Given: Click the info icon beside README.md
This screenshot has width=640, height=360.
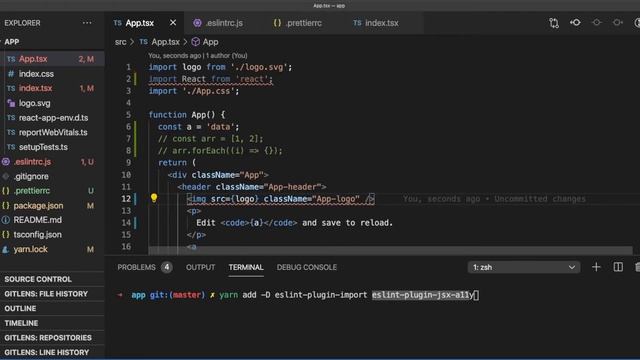Looking at the screenshot, I should (x=6, y=220).
